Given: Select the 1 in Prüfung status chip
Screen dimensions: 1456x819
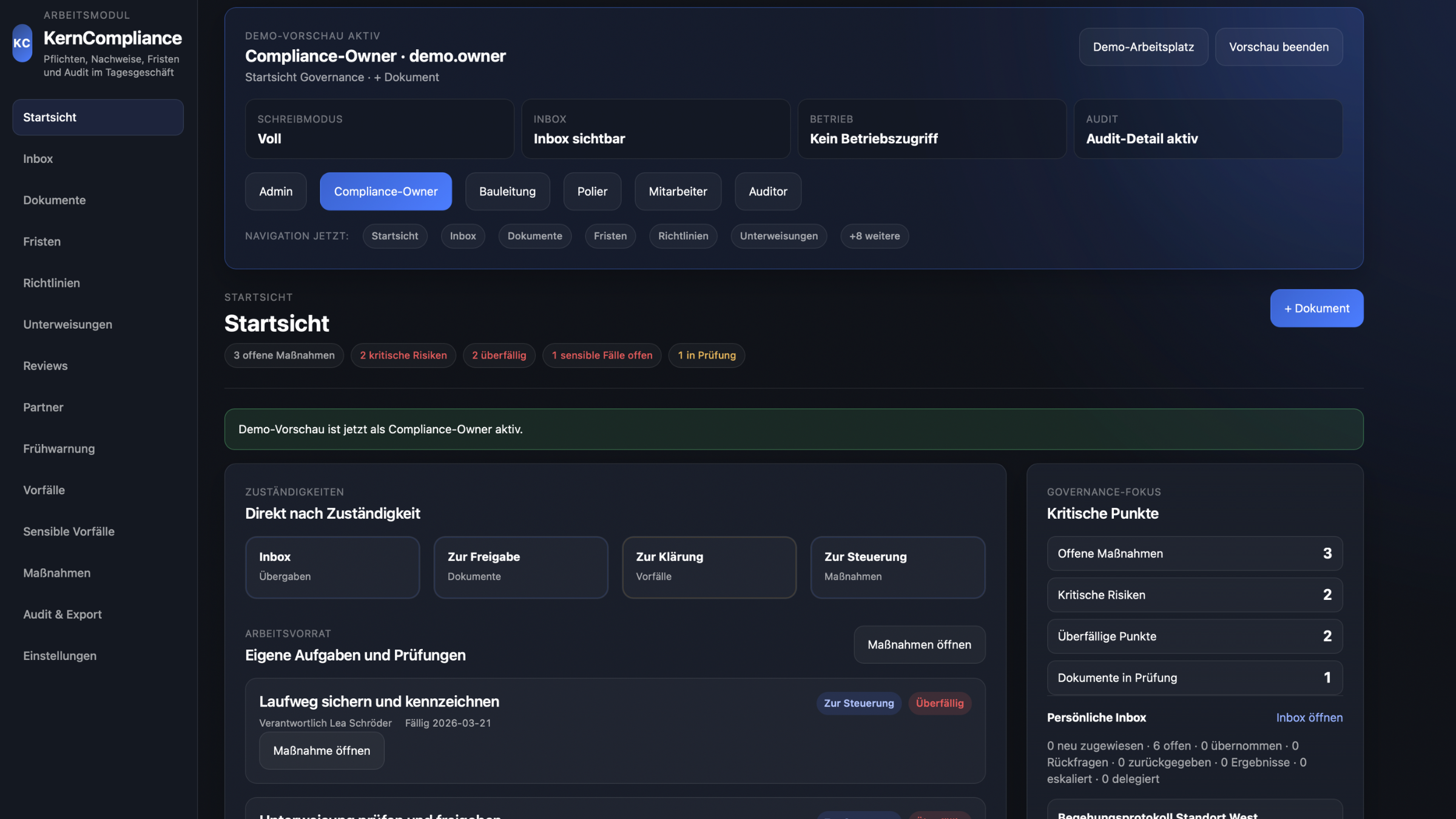Looking at the screenshot, I should point(706,356).
